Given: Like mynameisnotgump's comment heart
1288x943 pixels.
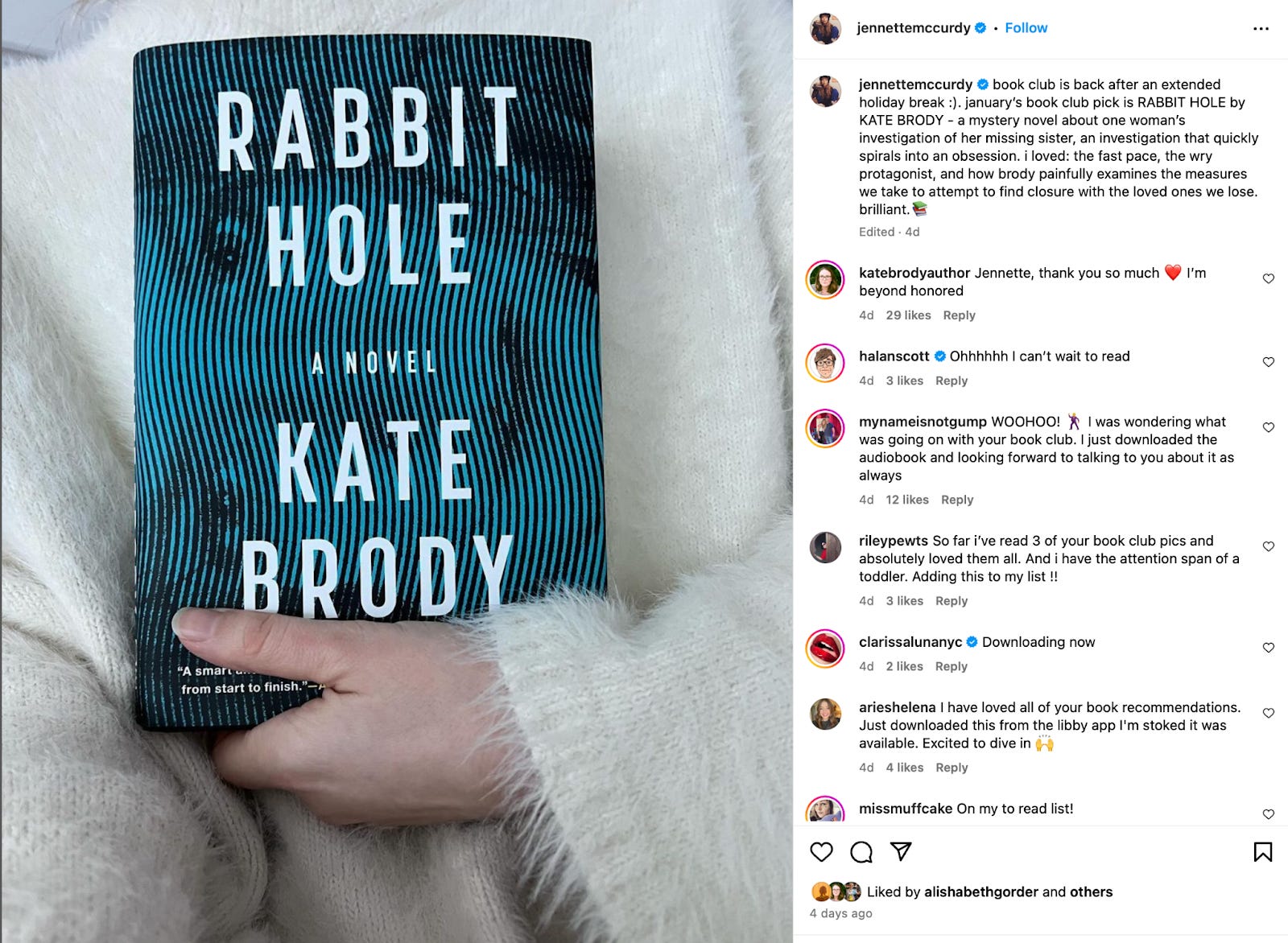Looking at the screenshot, I should pos(1268,427).
